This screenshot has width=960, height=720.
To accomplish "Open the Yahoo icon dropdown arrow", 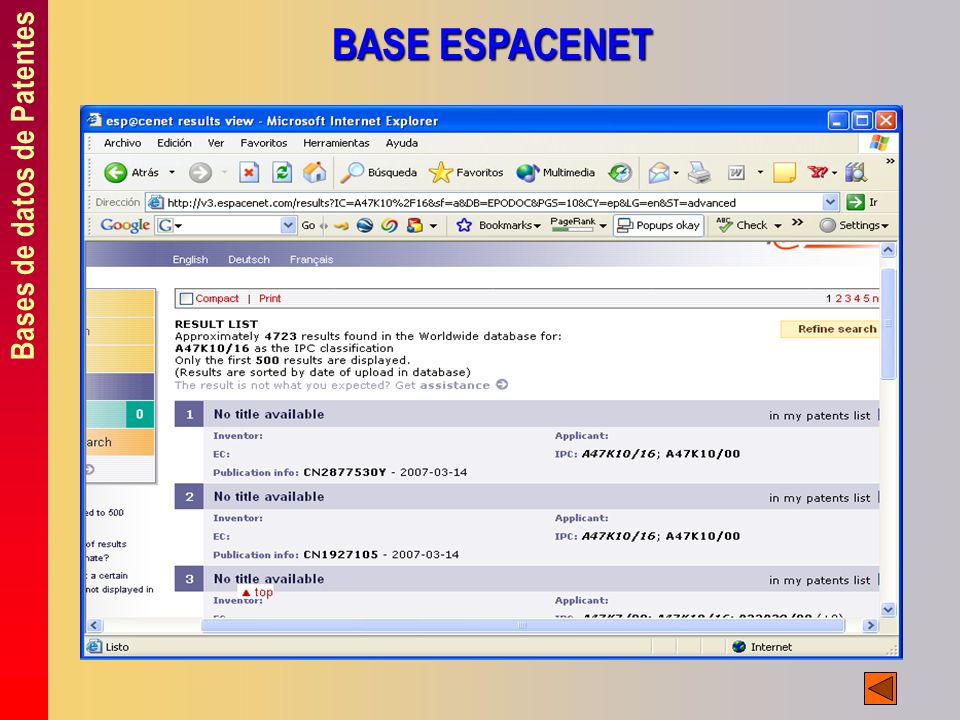I will click(x=834, y=173).
